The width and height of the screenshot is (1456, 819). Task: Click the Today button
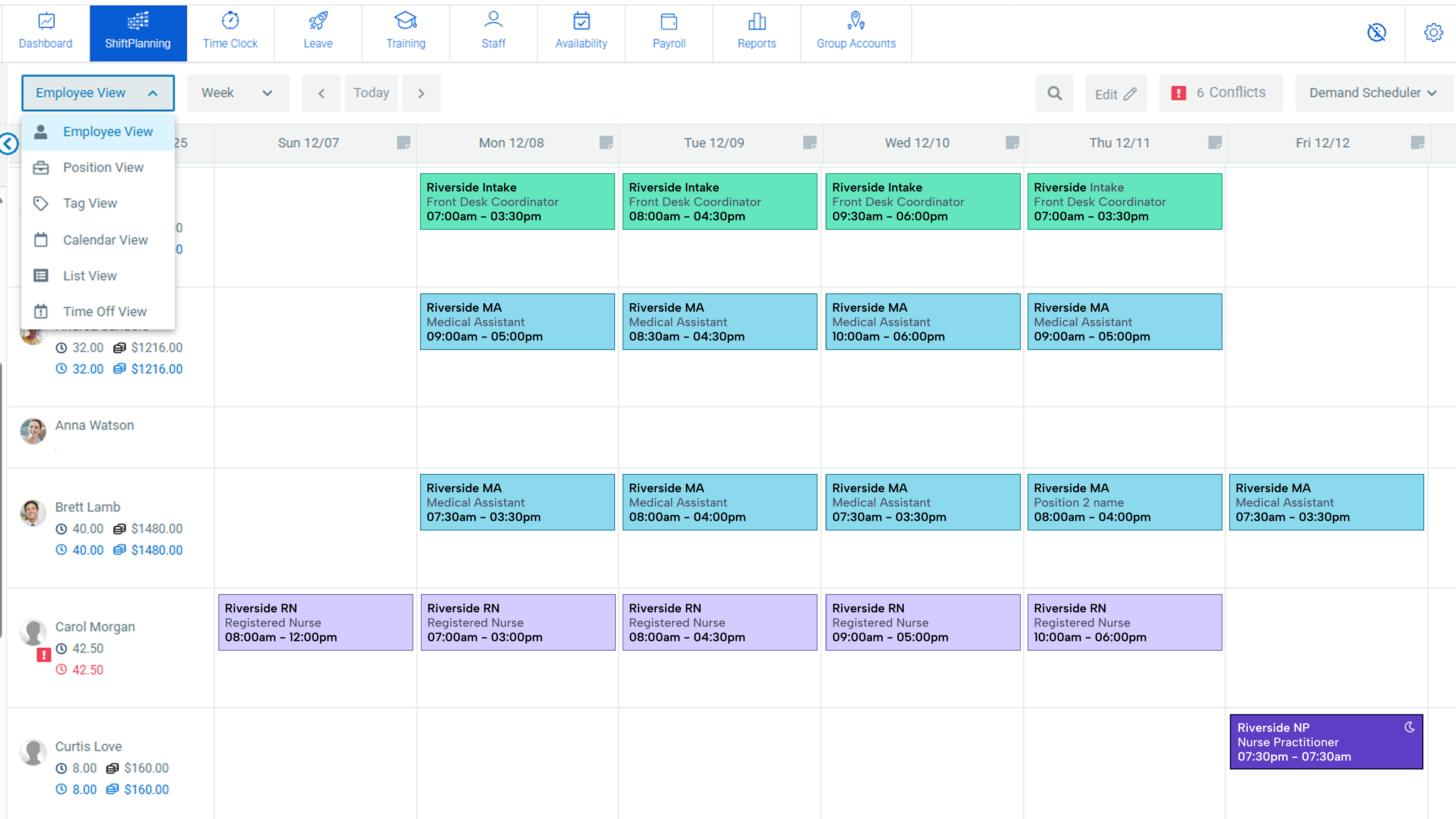pos(371,93)
